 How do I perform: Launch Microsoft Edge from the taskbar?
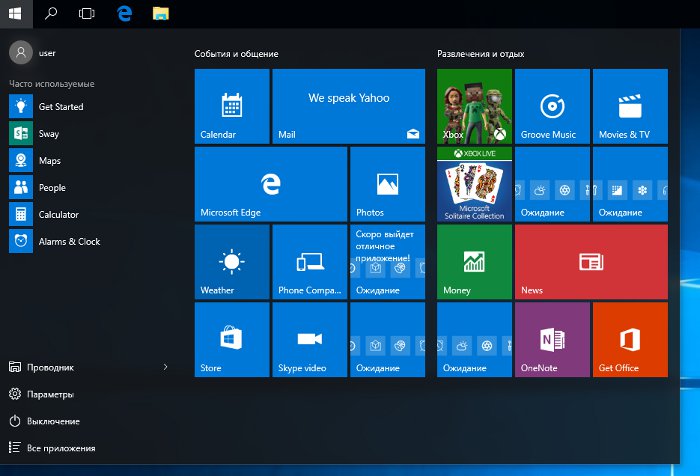pyautogui.click(x=124, y=13)
